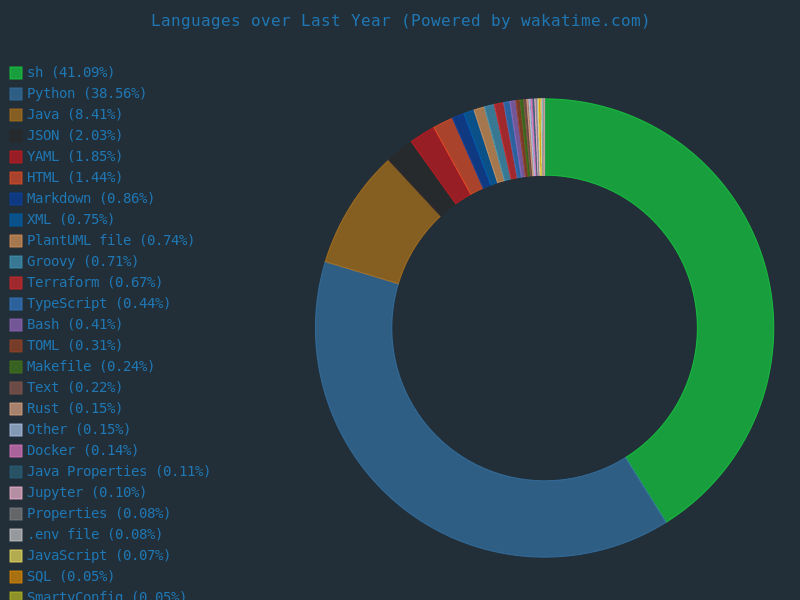The height and width of the screenshot is (600, 800).
Task: Select the 'Text (0.22%)' legend label
Action: pyautogui.click(x=75, y=387)
